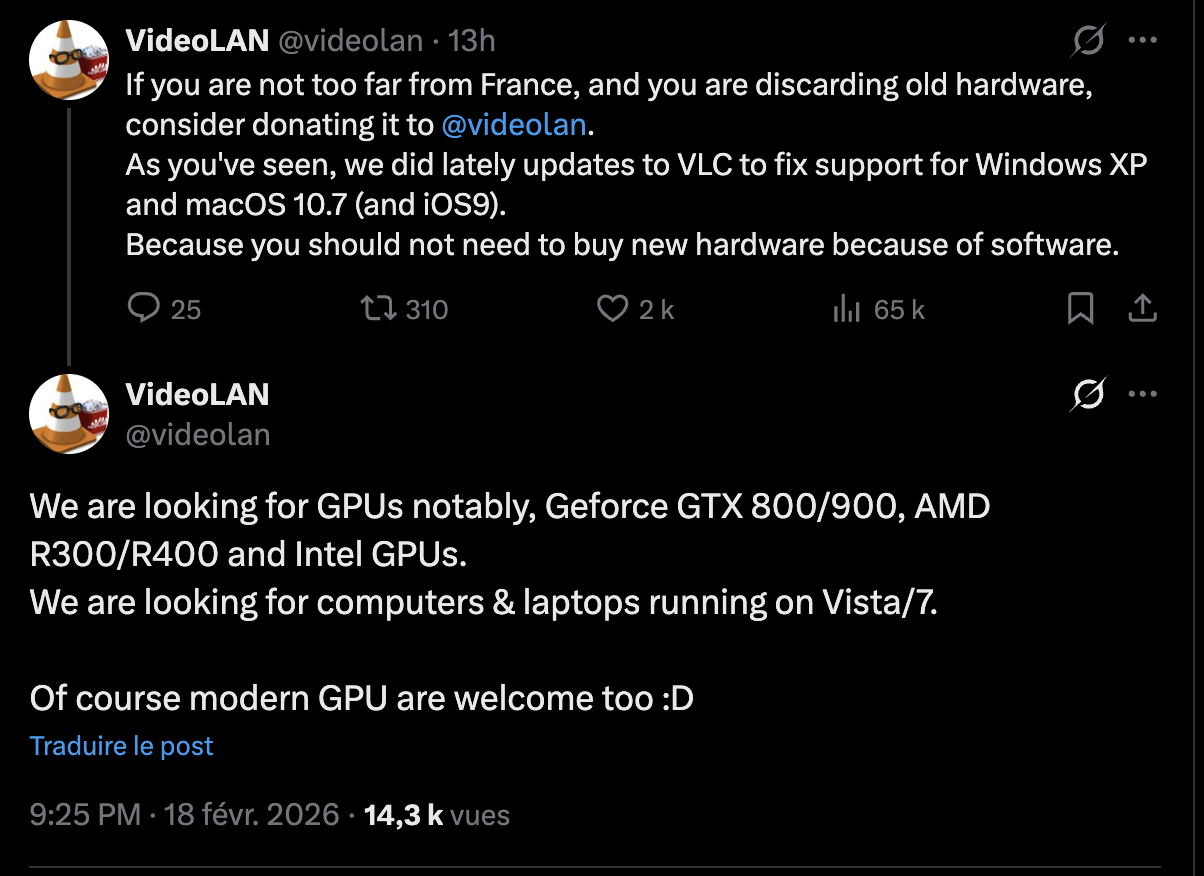Open more options menu on second tweet
The width and height of the screenshot is (1204, 876).
[x=1142, y=395]
